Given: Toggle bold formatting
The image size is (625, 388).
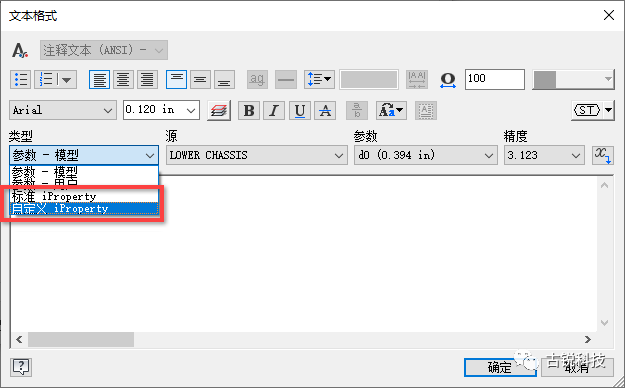Looking at the screenshot, I should tap(249, 110).
